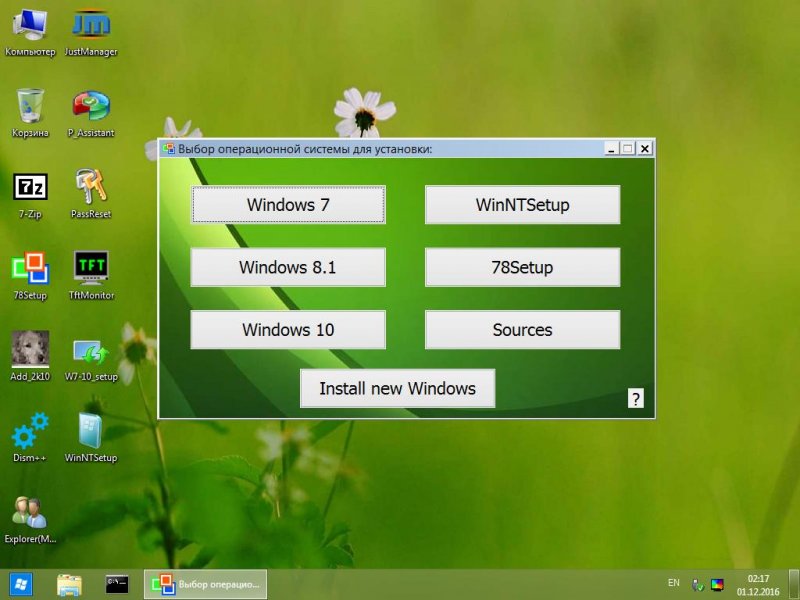Click the dialog title bar window icon
This screenshot has height=600, width=800.
click(168, 149)
